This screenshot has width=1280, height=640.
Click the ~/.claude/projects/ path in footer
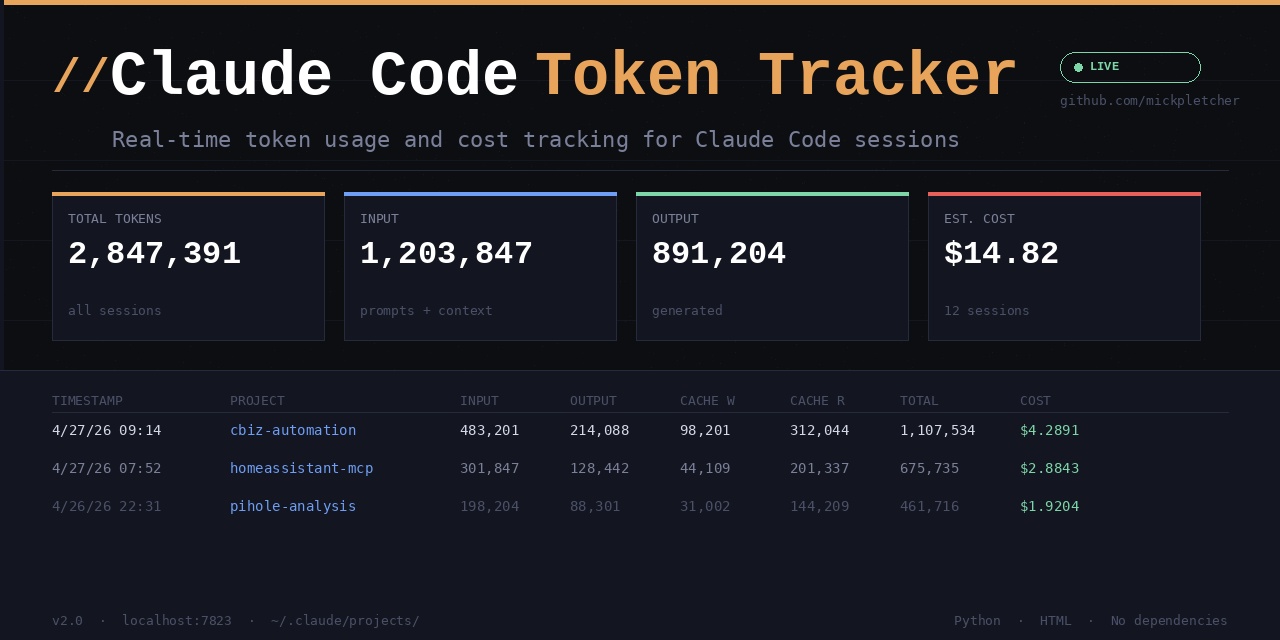pos(344,620)
